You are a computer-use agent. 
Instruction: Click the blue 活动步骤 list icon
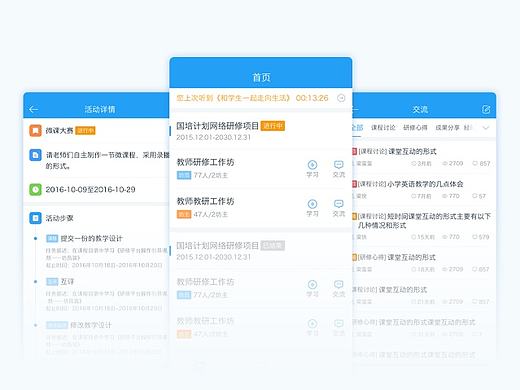[x=35, y=218]
